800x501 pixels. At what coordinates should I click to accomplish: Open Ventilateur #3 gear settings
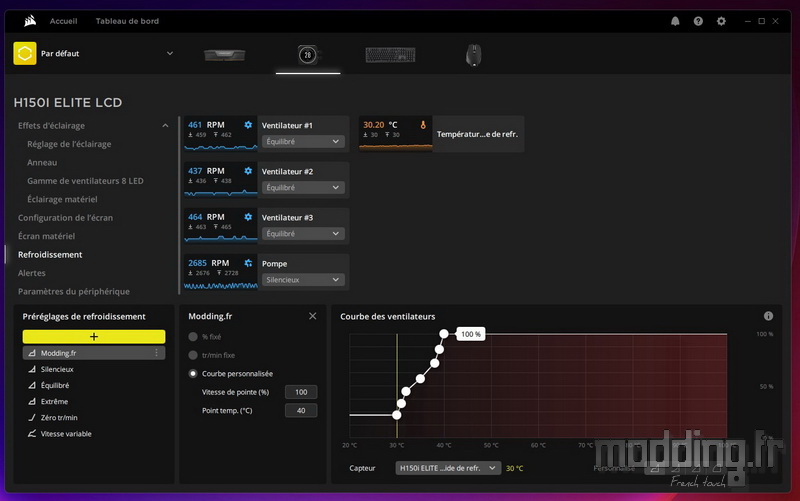coord(248,217)
